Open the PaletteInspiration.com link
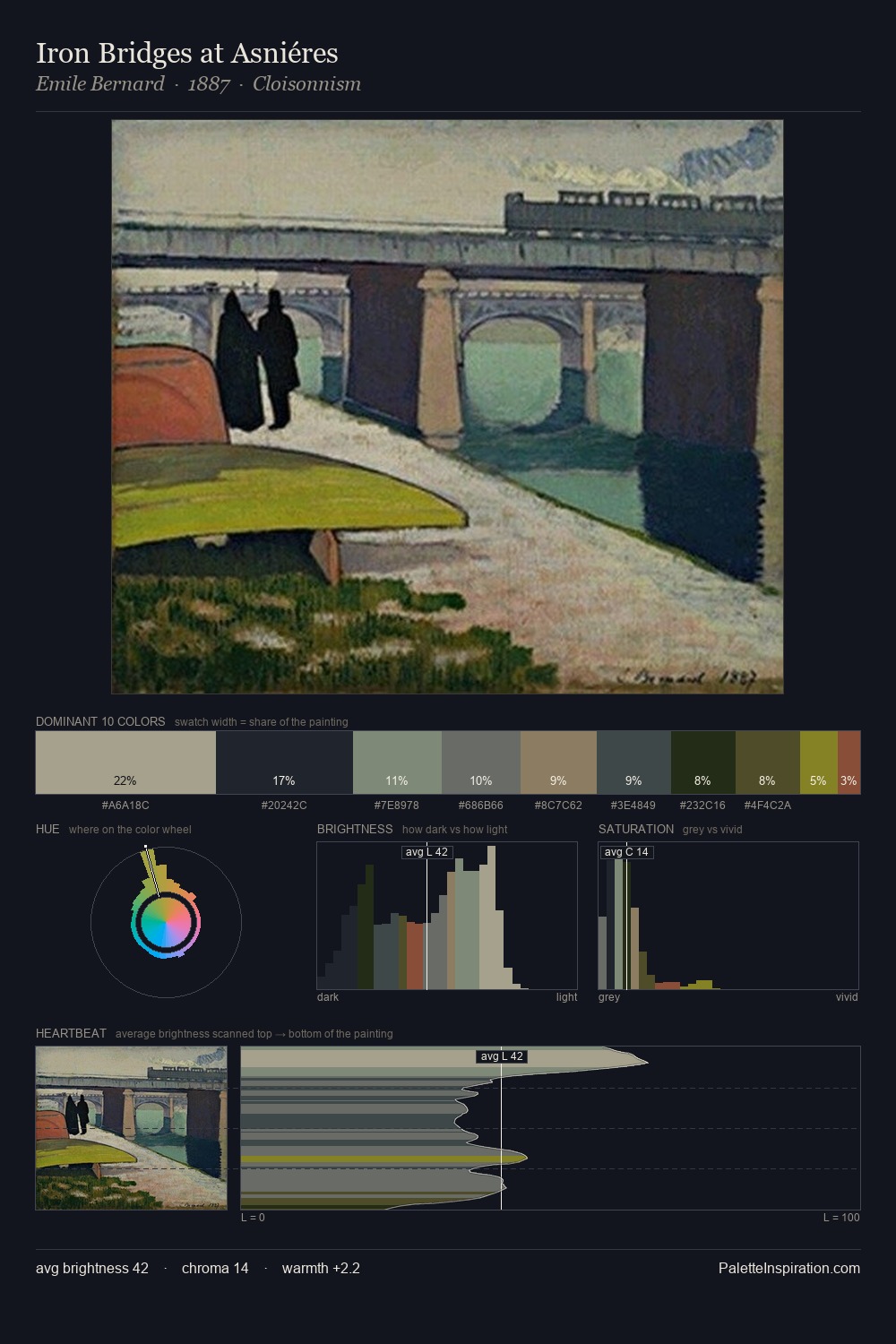Image resolution: width=896 pixels, height=1344 pixels. (789, 1268)
